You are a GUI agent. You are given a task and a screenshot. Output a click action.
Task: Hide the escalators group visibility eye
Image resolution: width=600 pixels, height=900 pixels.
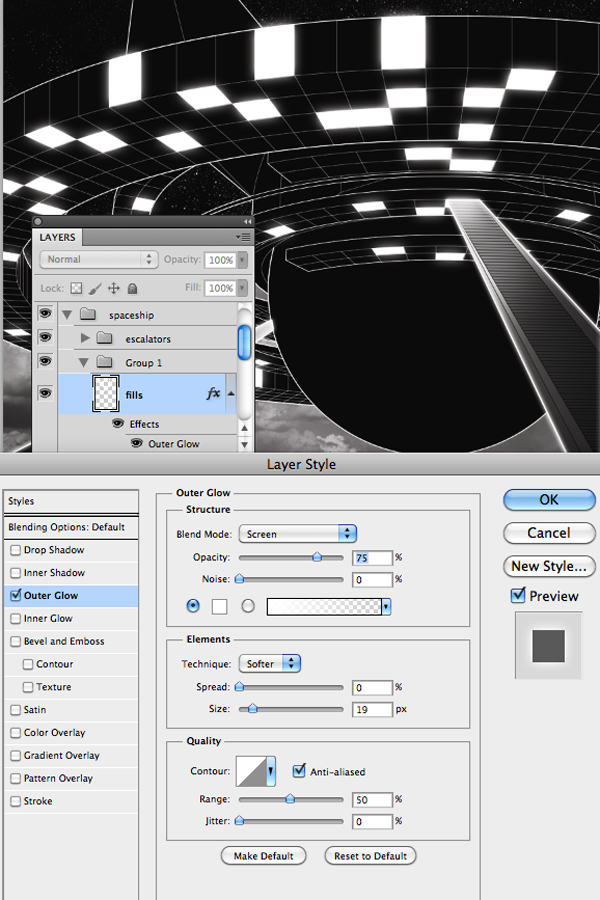[45, 337]
